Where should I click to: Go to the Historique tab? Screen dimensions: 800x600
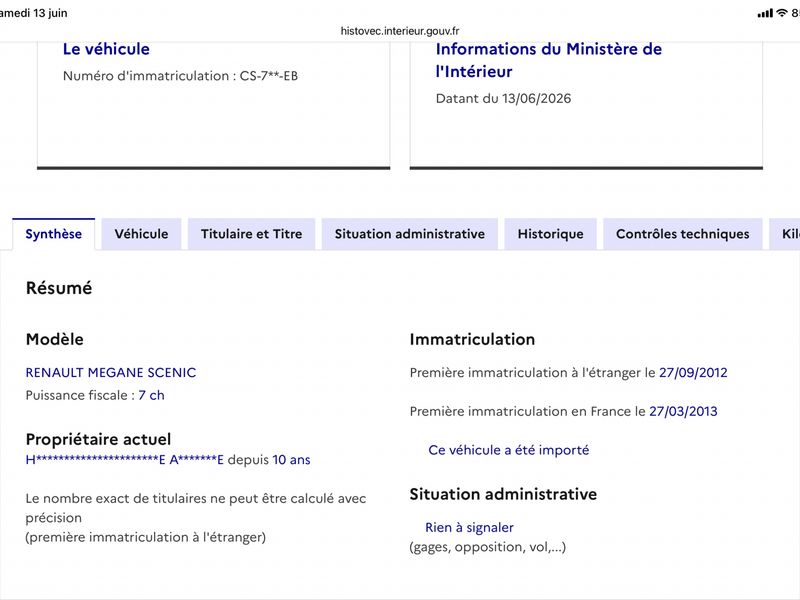point(551,234)
